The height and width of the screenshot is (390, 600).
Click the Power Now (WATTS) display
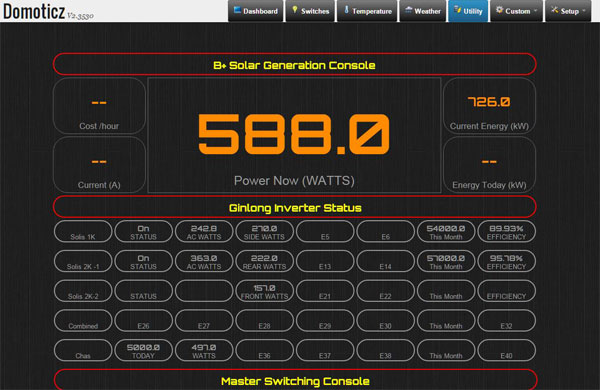(x=294, y=135)
